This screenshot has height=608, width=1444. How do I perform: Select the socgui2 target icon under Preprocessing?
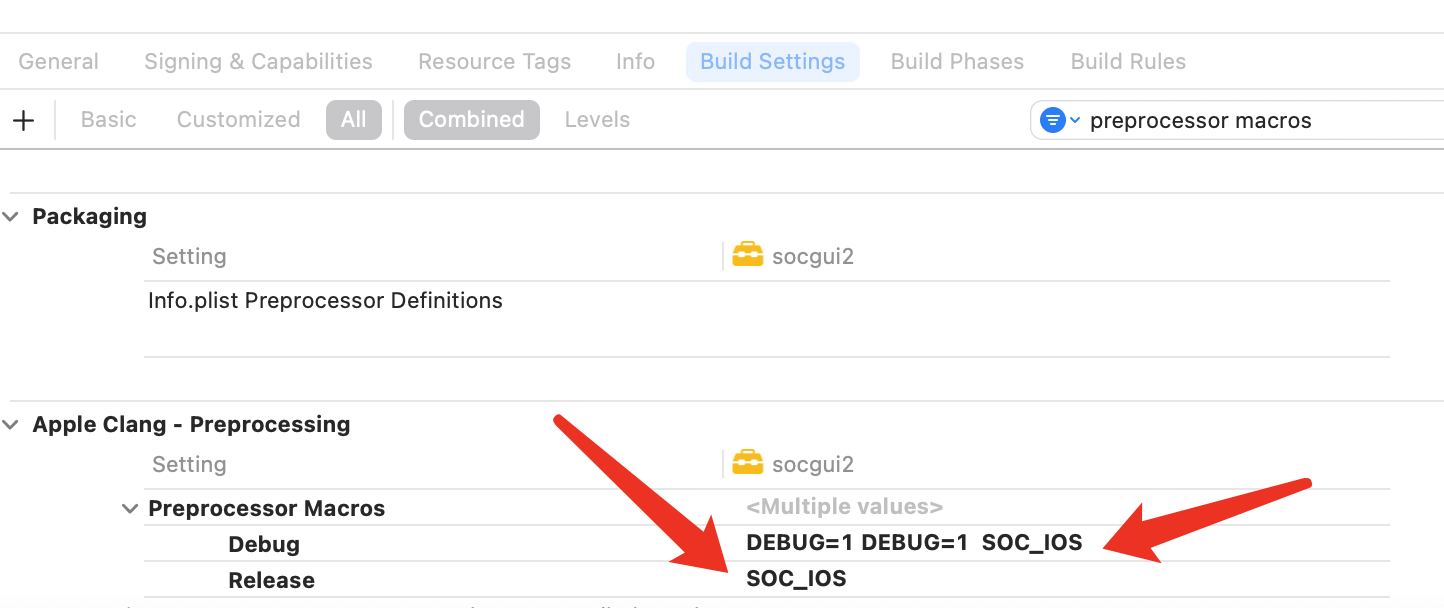pos(748,464)
